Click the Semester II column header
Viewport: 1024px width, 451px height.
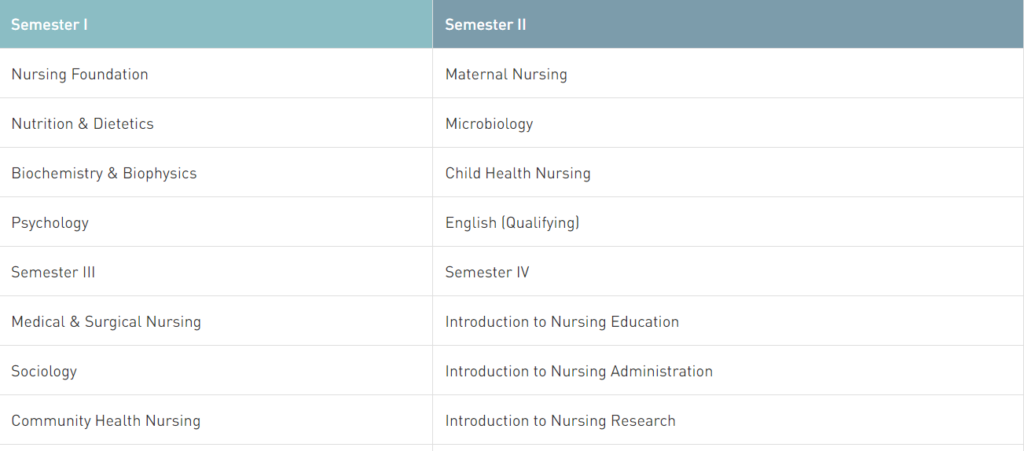click(x=486, y=24)
